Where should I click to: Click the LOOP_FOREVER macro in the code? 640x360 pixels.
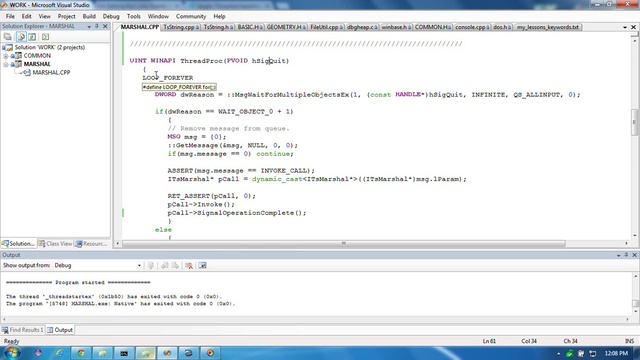[x=168, y=78]
